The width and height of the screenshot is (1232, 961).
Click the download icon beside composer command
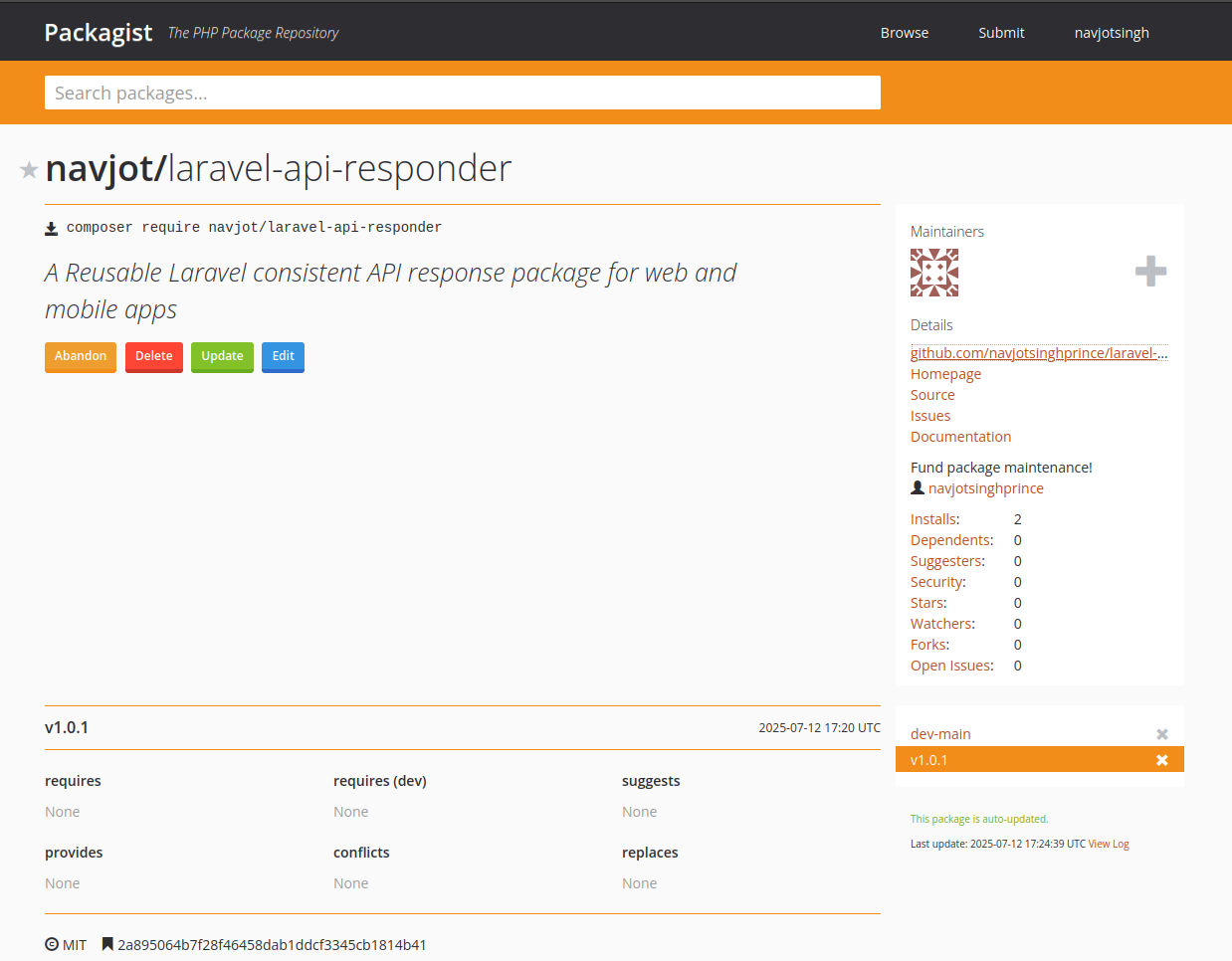[52, 228]
